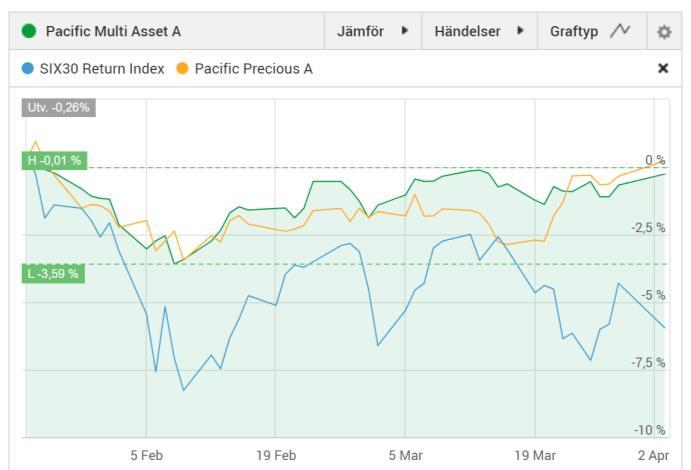Click the -10 % axis label

click(x=650, y=430)
